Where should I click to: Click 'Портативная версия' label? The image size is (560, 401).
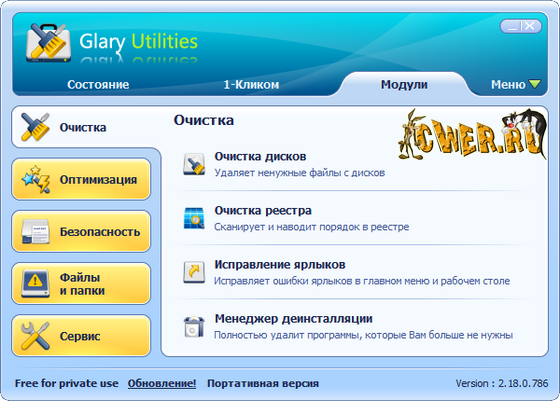[x=263, y=383]
